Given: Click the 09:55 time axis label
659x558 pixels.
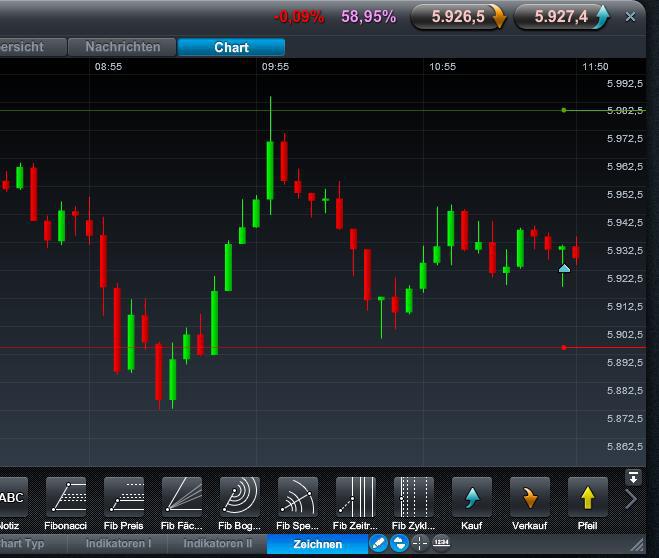Looking at the screenshot, I should [x=275, y=66].
